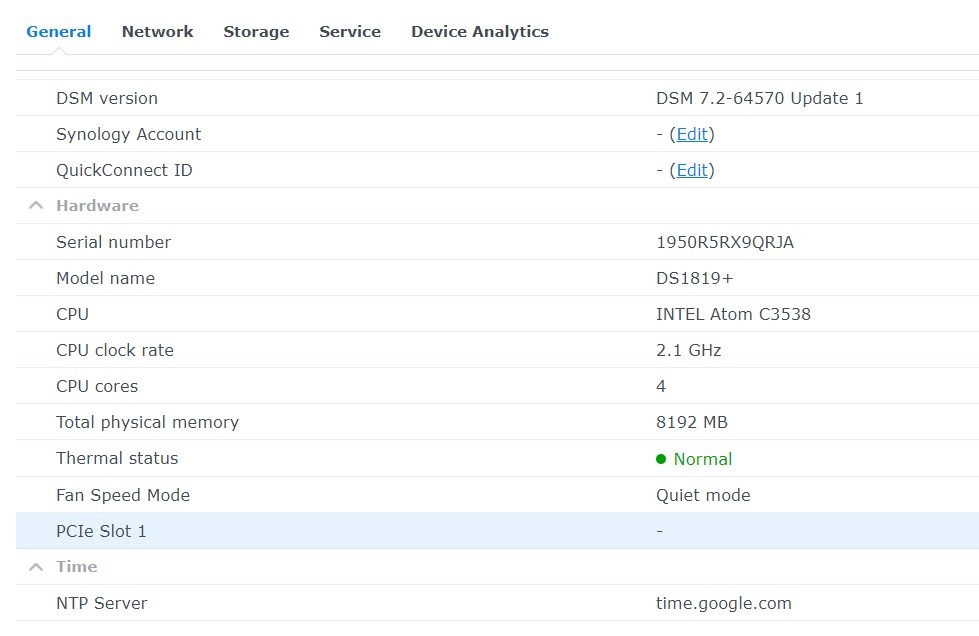
Task: Select the Serial number label
Action: pos(113,242)
